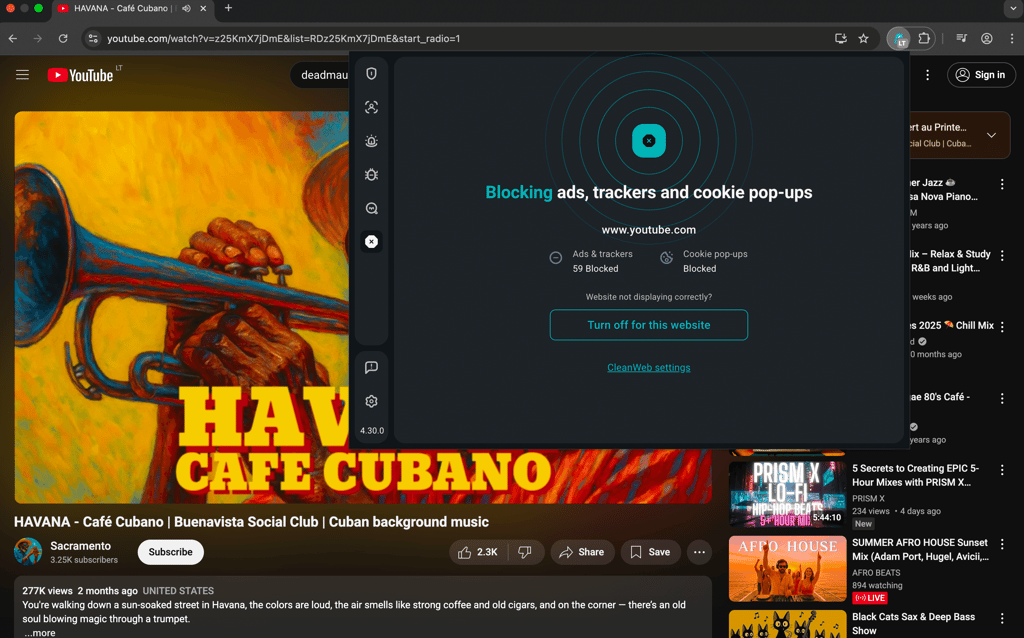This screenshot has width=1024, height=638.
Task: Open the AFRO HOUSE live thumbnail
Action: pyautogui.click(x=787, y=569)
